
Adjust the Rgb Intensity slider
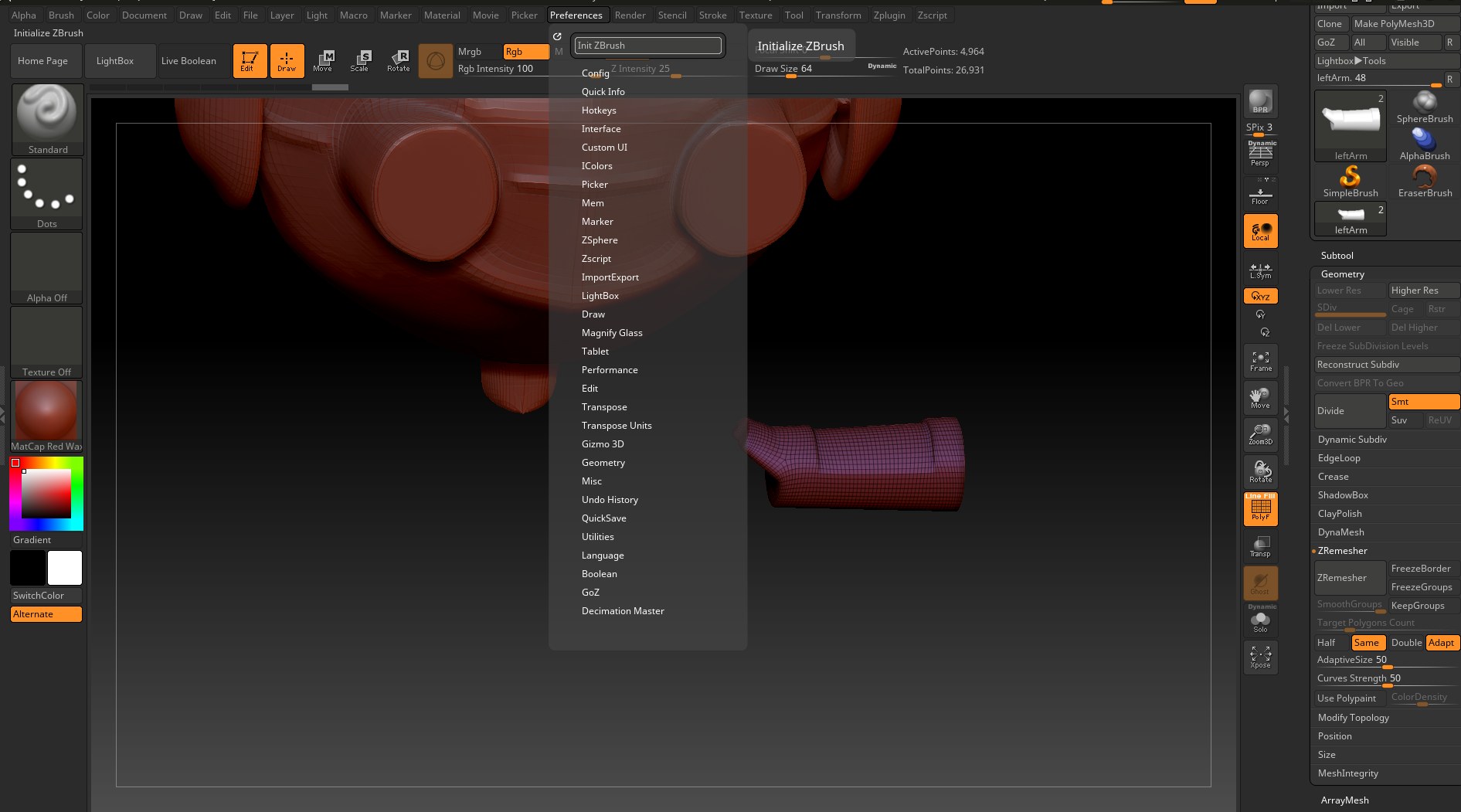click(502, 69)
